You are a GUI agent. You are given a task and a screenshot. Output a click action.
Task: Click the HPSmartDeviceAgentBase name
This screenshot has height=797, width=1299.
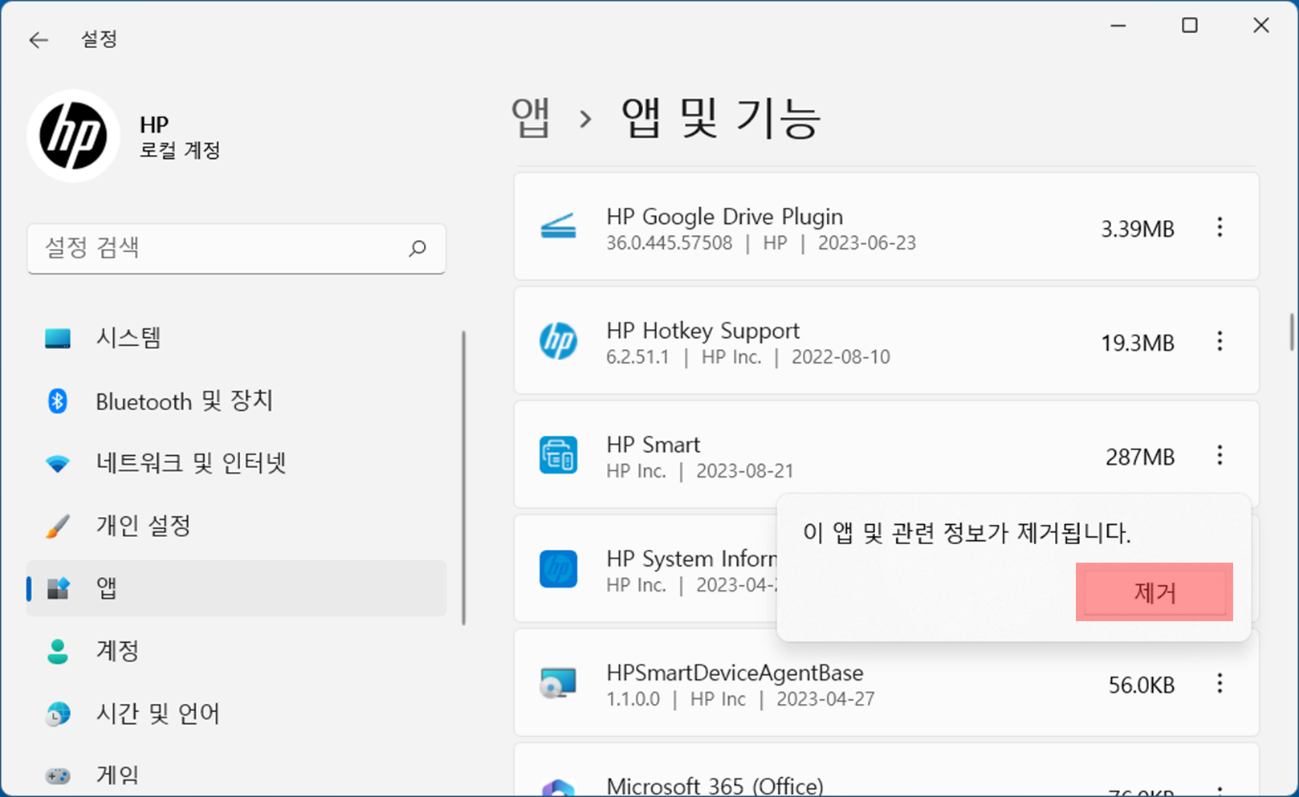click(x=735, y=673)
